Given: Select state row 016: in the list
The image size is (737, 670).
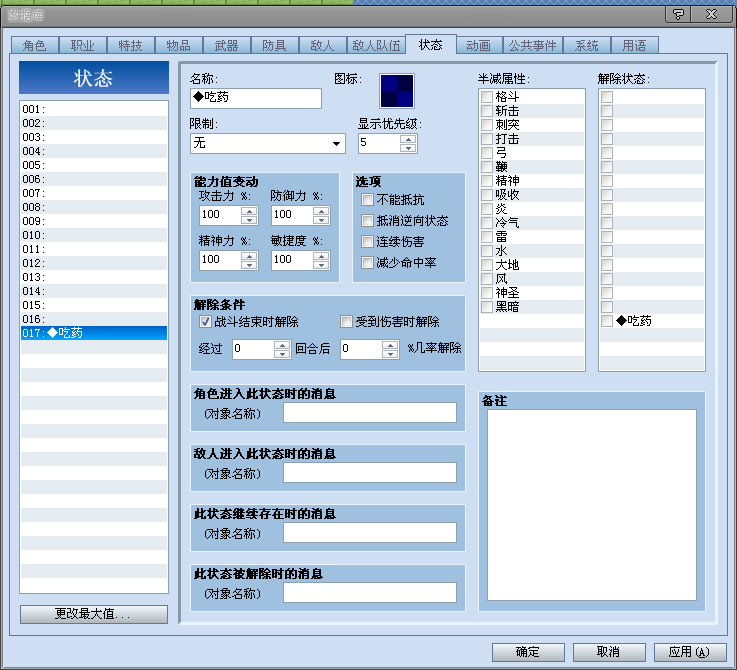Looking at the screenshot, I should pos(94,319).
